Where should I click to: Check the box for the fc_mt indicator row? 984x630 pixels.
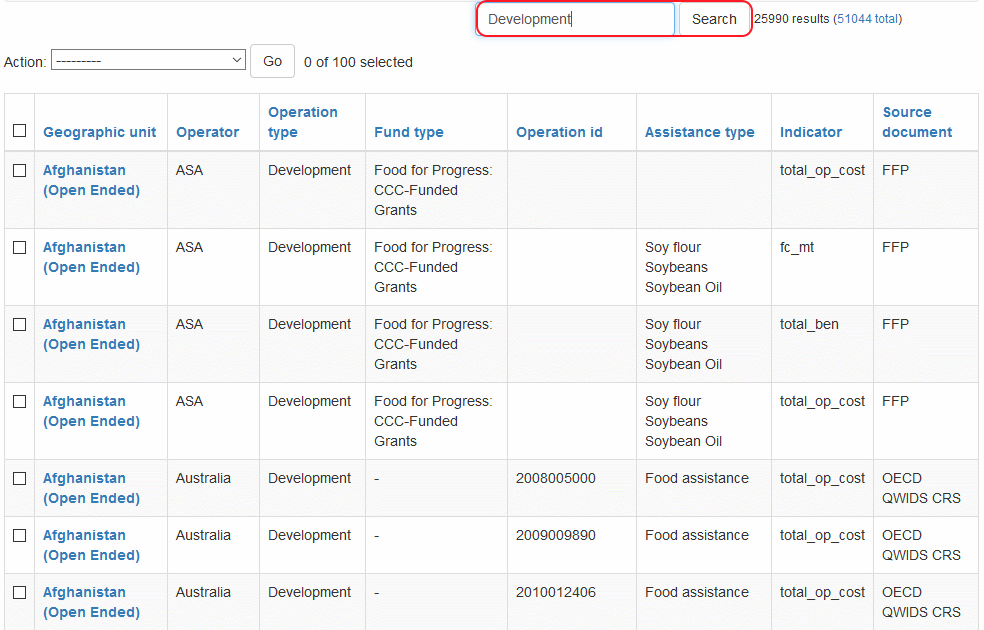tap(19, 248)
